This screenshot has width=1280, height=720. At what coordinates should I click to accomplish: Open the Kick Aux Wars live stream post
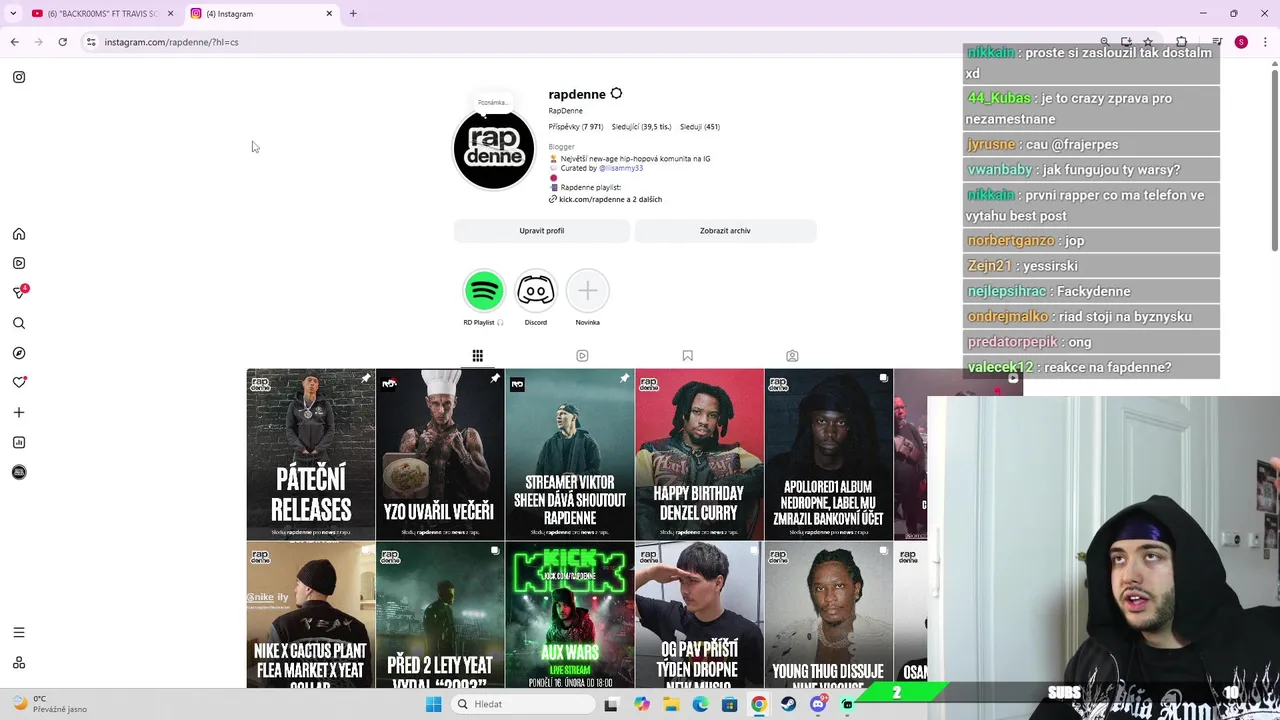pyautogui.click(x=570, y=615)
